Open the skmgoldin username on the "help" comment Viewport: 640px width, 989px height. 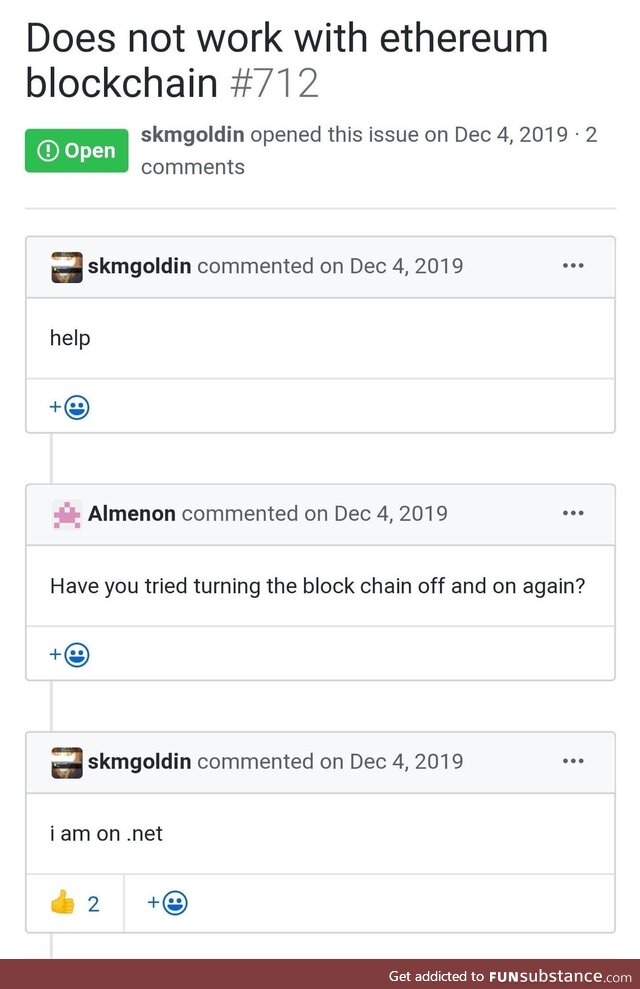pos(139,267)
